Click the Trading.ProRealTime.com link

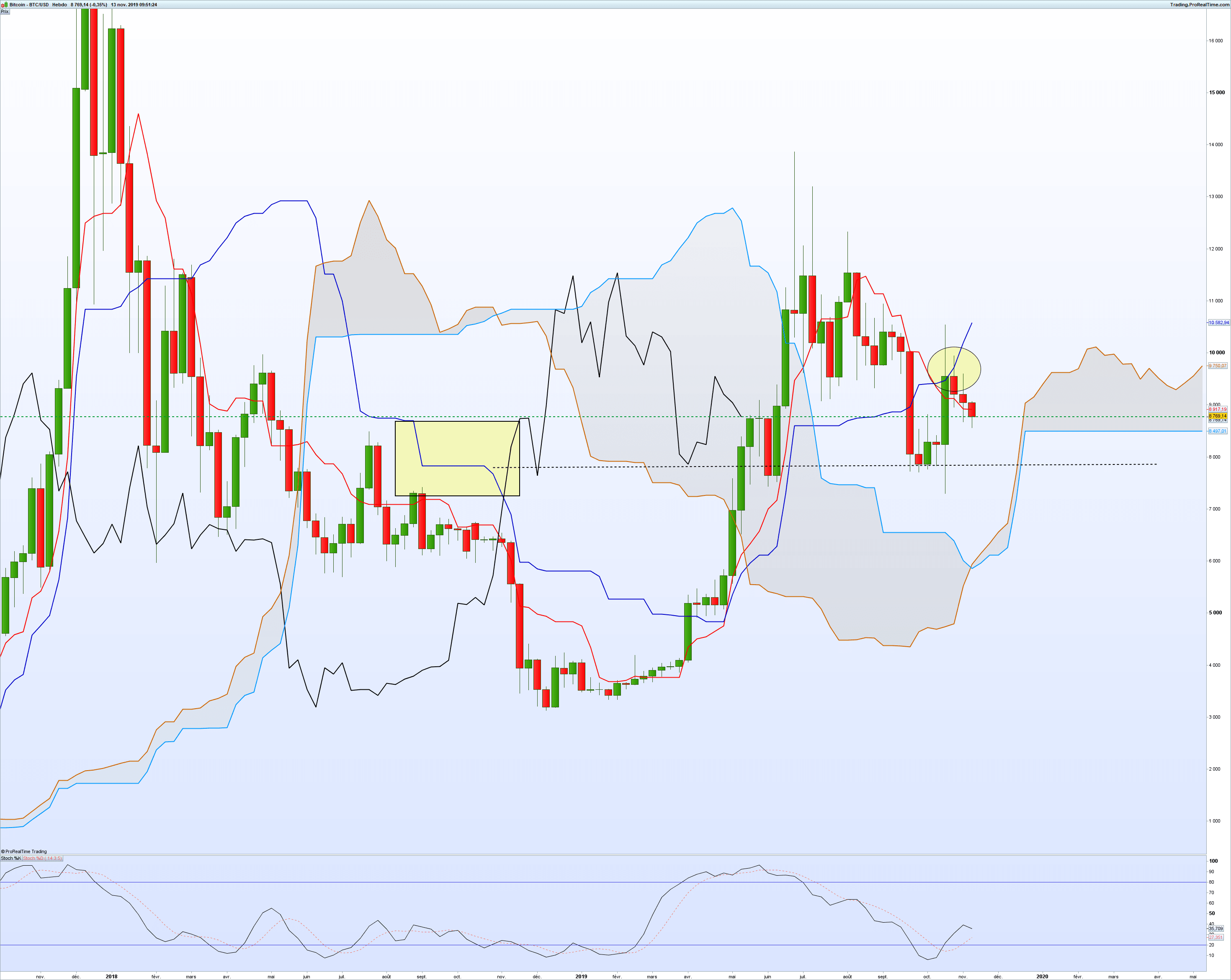pos(1200,5)
